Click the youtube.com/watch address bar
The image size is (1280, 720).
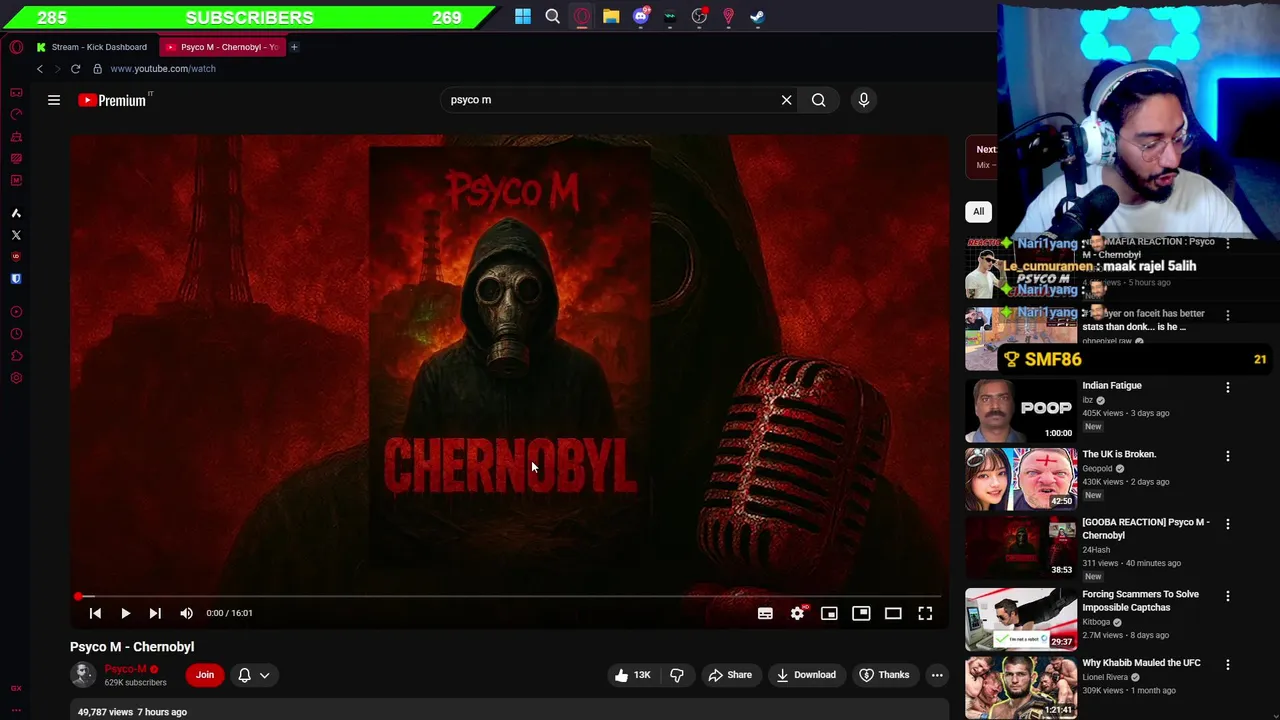pos(163,69)
